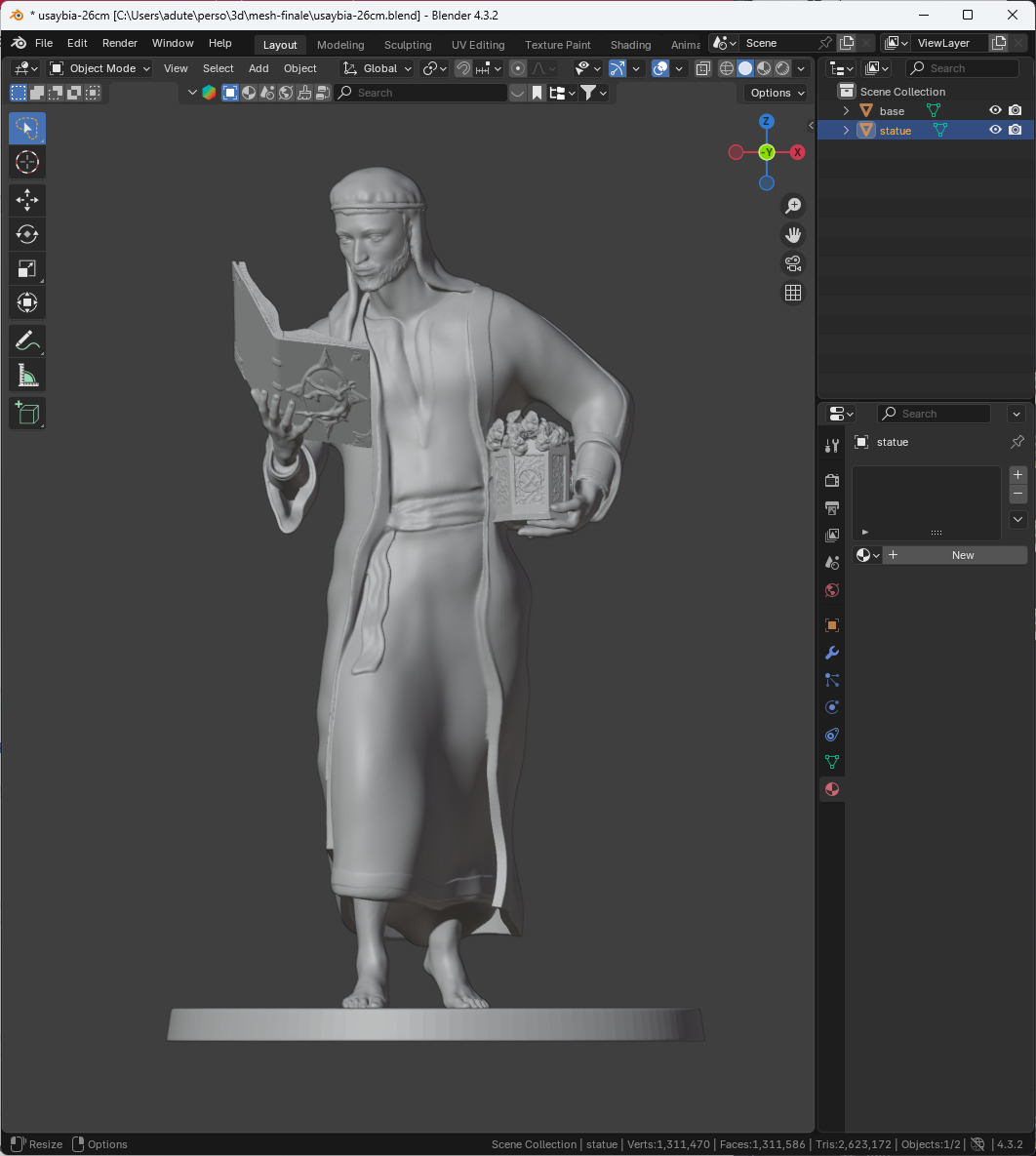Select the Annotate pencil tool
The height and width of the screenshot is (1156, 1036).
(x=27, y=341)
